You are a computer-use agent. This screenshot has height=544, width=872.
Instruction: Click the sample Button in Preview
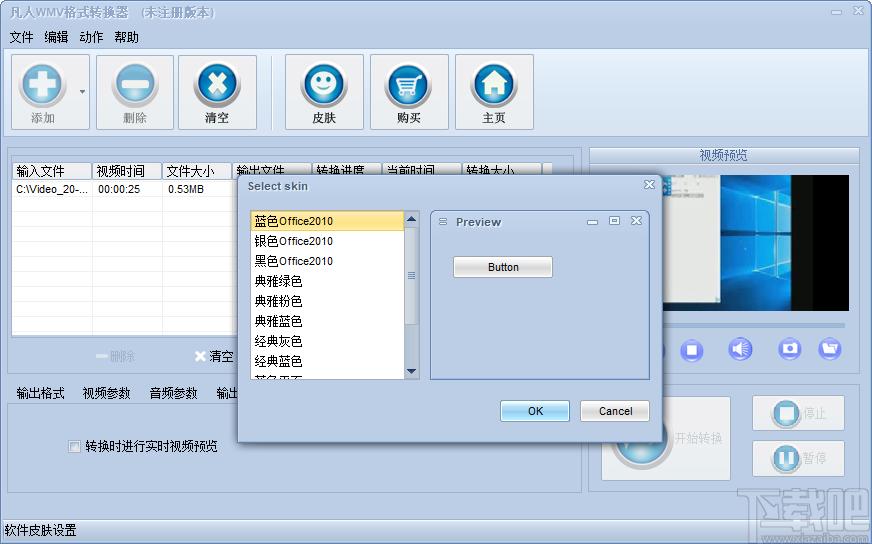[x=503, y=267]
